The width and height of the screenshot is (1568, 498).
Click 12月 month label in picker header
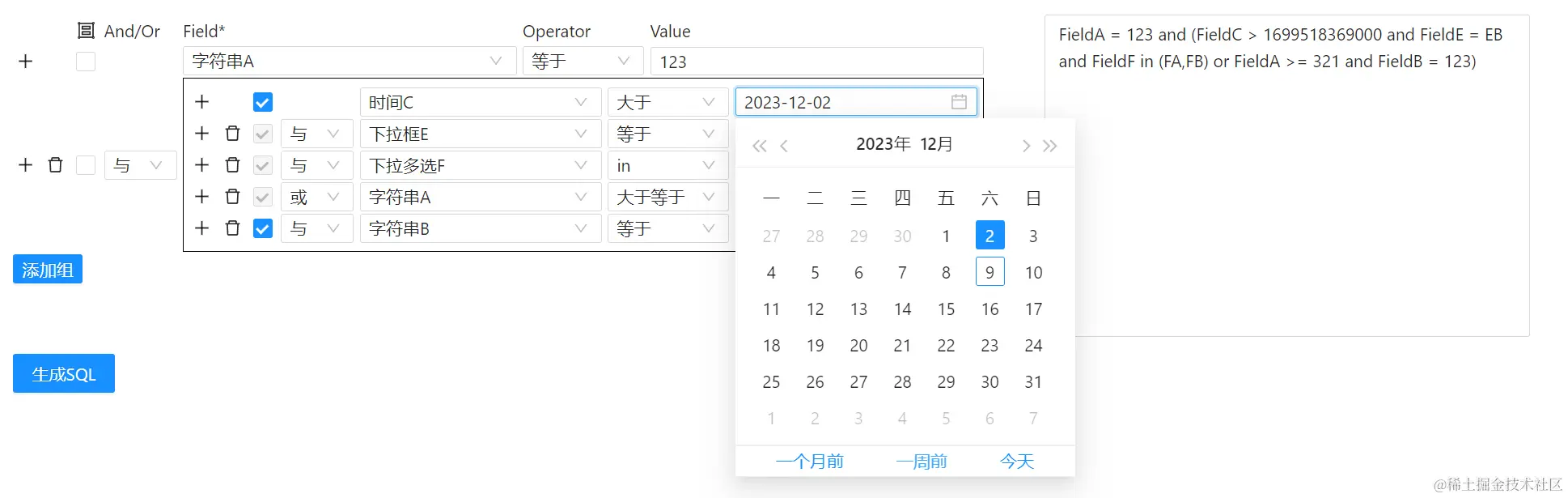click(937, 144)
